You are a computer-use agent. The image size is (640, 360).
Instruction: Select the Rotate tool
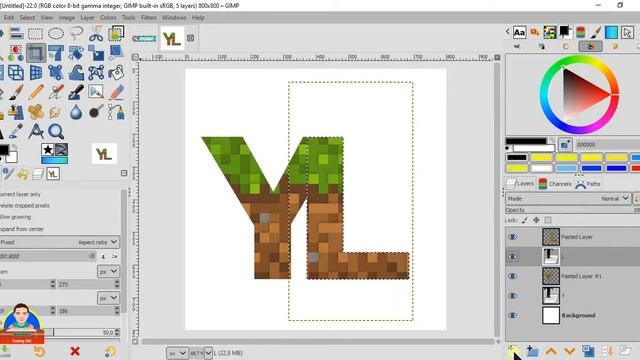point(76,53)
